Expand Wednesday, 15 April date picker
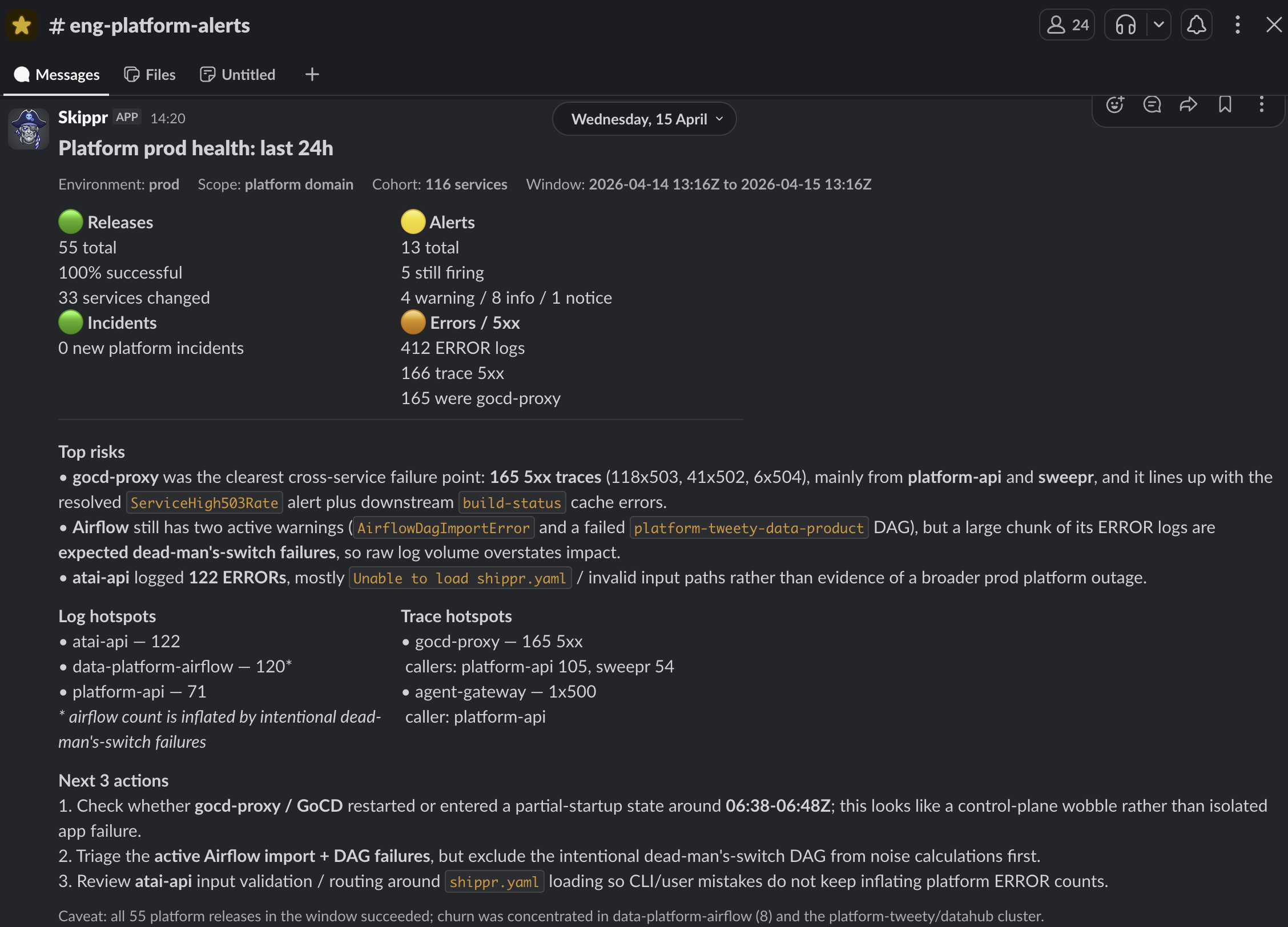 (x=644, y=119)
